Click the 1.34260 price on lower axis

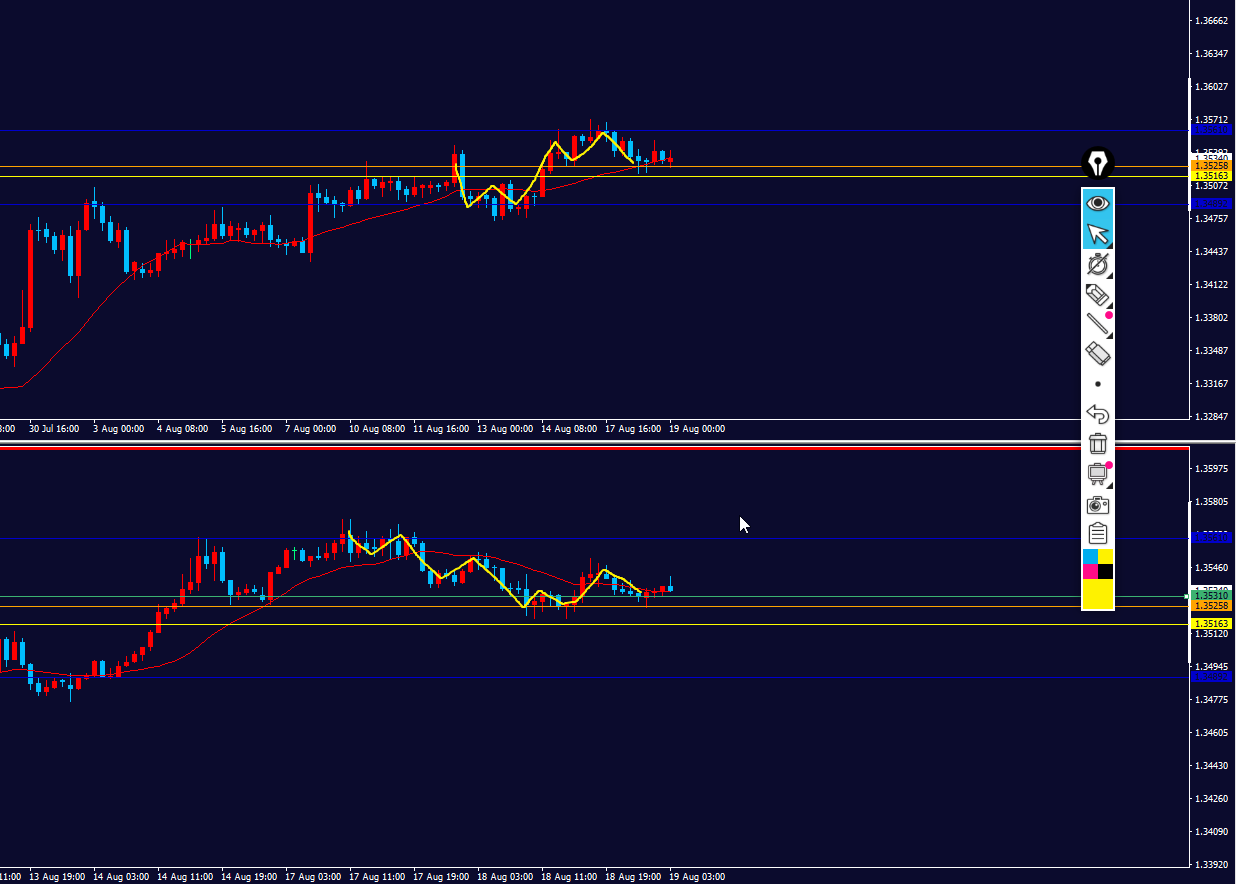1212,798
